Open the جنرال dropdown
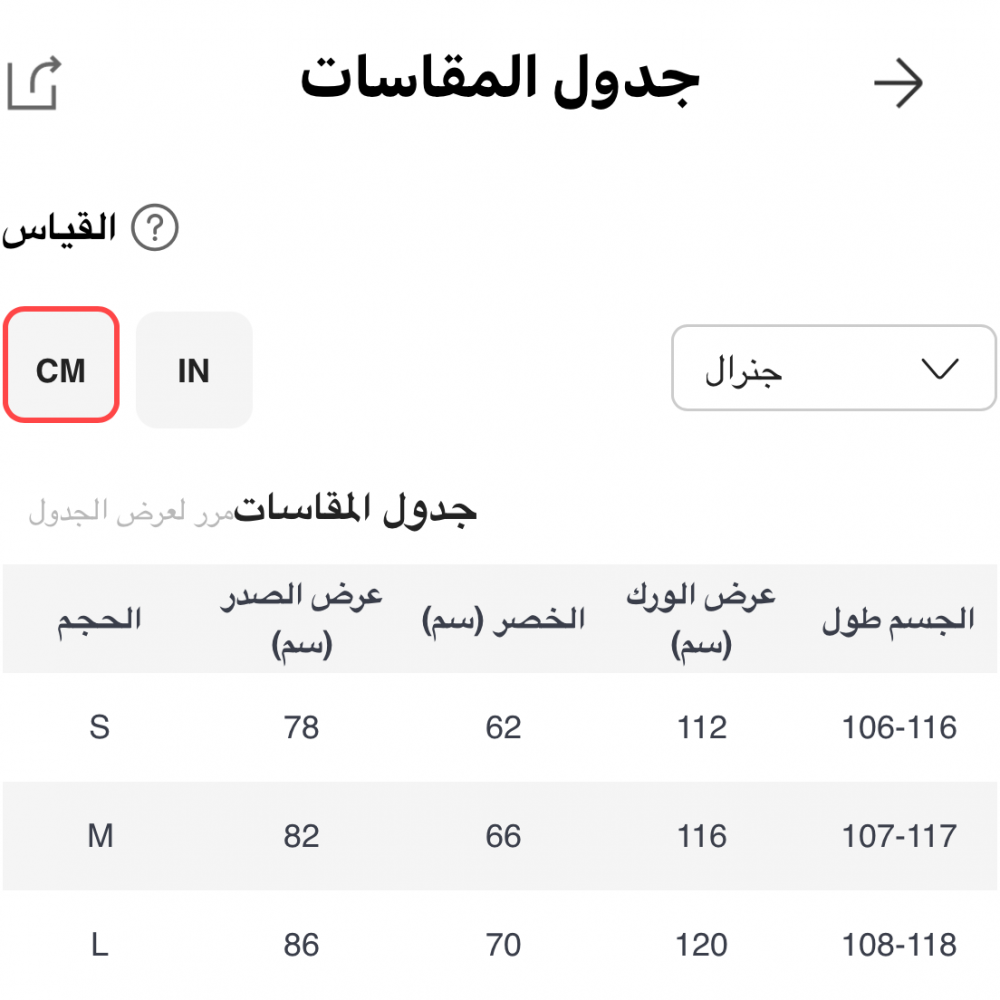The height and width of the screenshot is (1000, 1000). [x=833, y=368]
